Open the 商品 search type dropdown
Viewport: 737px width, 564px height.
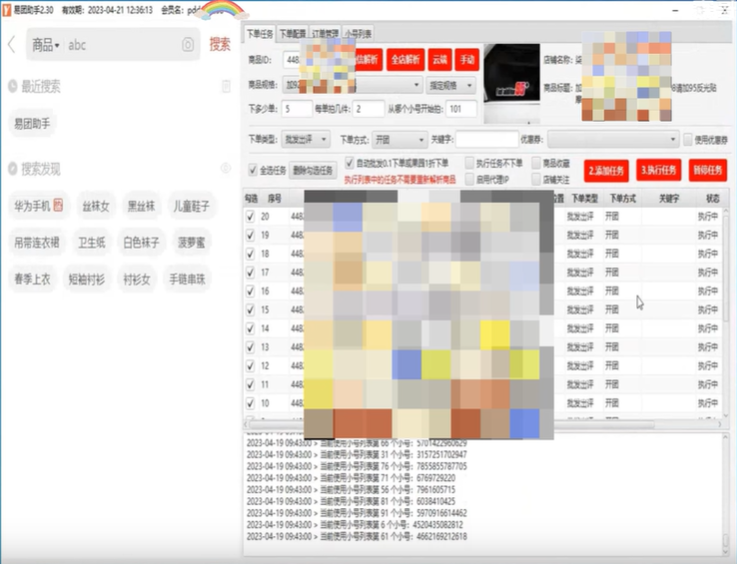[45, 45]
